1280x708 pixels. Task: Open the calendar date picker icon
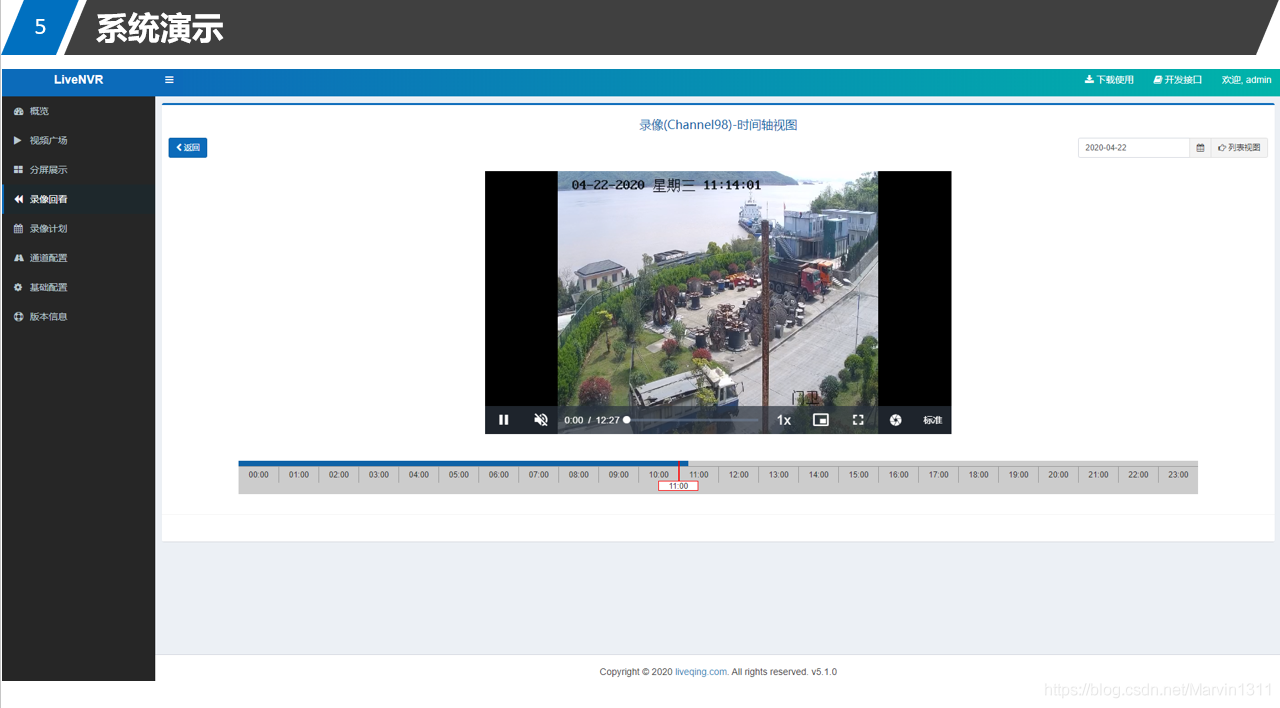1200,147
